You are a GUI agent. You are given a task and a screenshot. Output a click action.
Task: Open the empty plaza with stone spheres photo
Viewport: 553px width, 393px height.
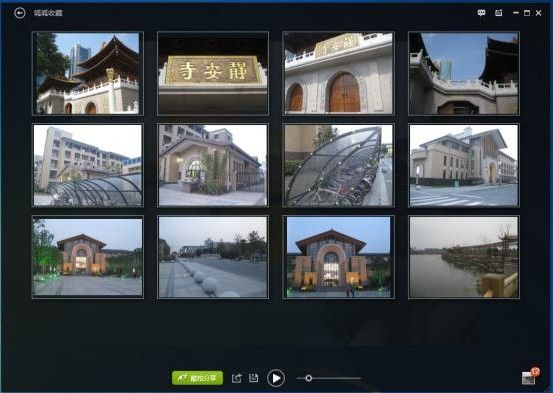click(x=213, y=257)
